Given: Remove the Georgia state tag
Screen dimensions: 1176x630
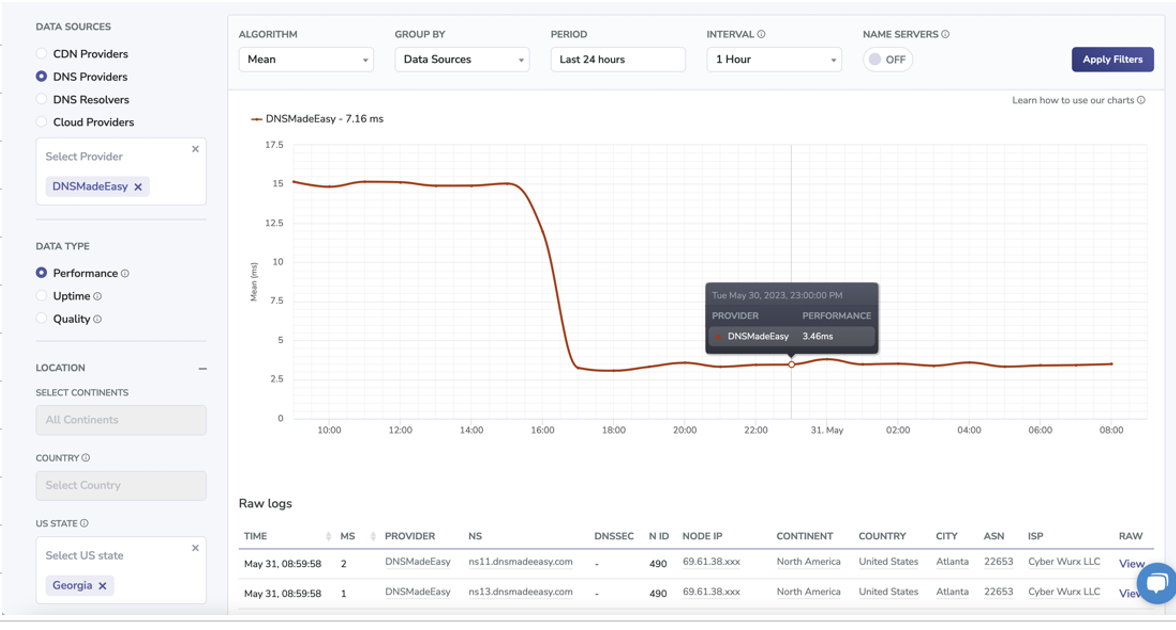Looking at the screenshot, I should pyautogui.click(x=102, y=586).
